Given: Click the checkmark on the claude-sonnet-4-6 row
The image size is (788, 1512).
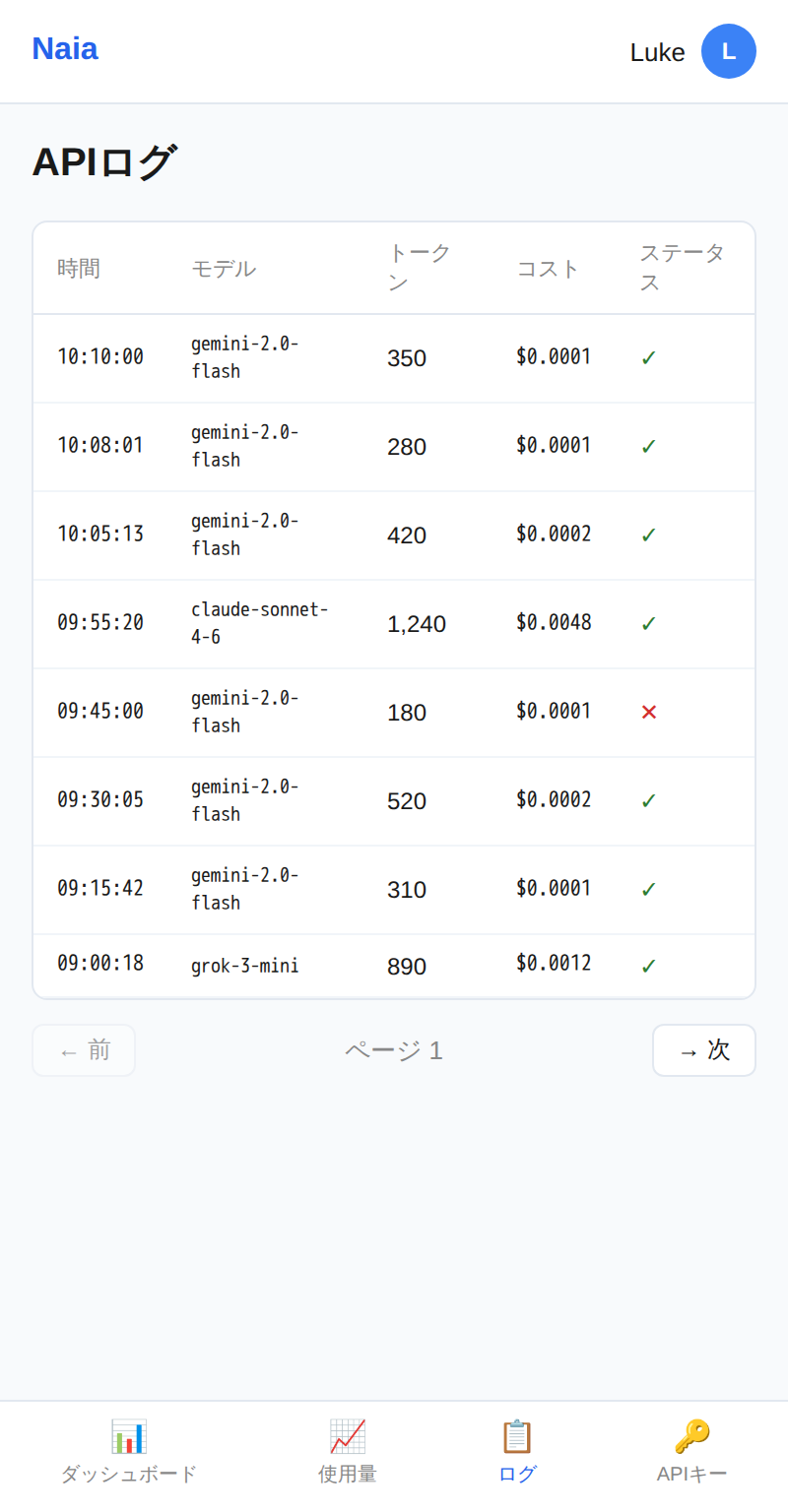Looking at the screenshot, I should point(648,623).
